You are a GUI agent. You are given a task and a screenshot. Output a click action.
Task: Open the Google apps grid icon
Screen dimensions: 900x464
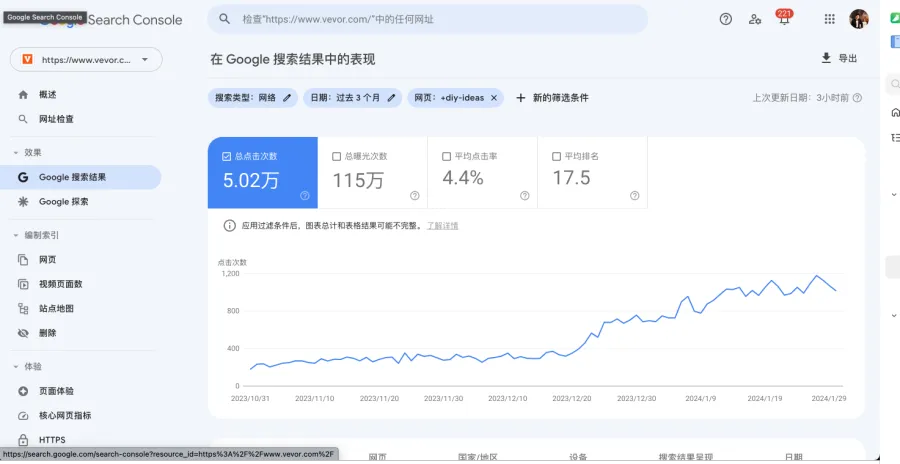point(829,19)
